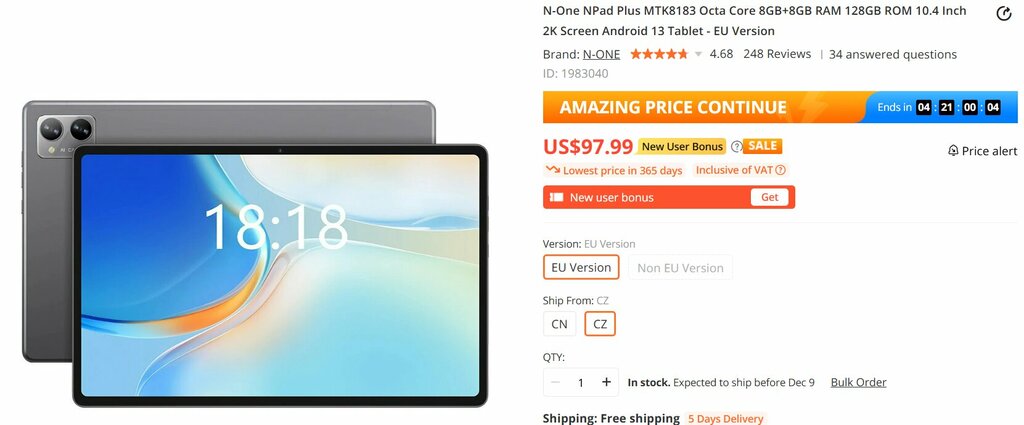Expand the rating breakdown dropdown arrow
The height and width of the screenshot is (425, 1024).
698,54
